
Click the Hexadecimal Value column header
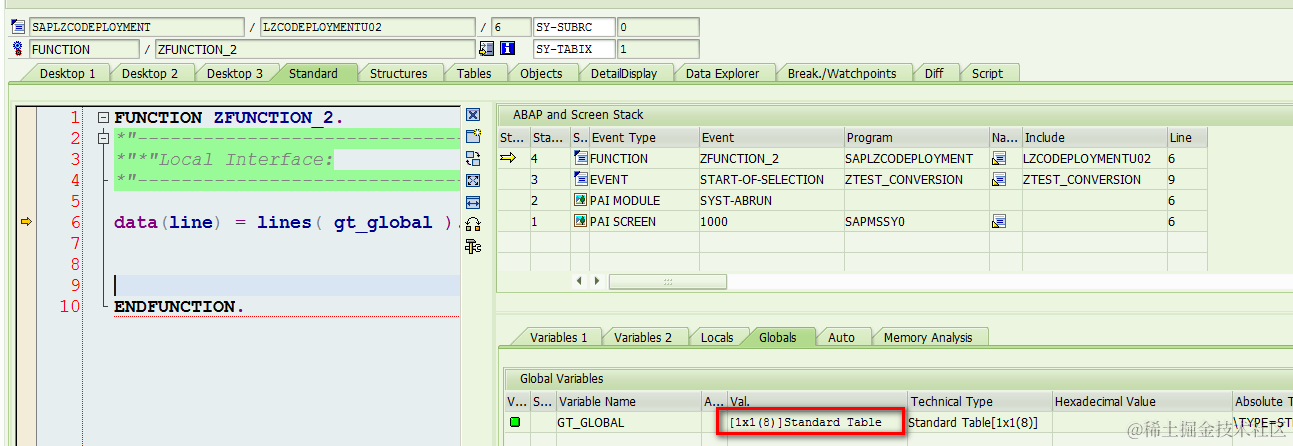click(1141, 401)
